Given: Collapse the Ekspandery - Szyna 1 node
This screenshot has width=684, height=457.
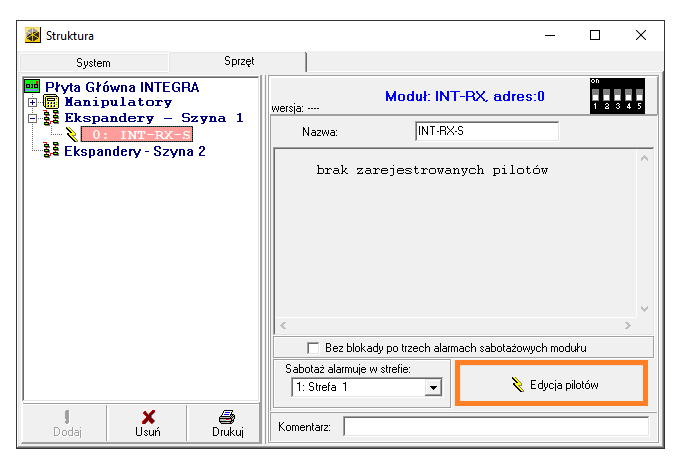Looking at the screenshot, I should tap(33, 118).
